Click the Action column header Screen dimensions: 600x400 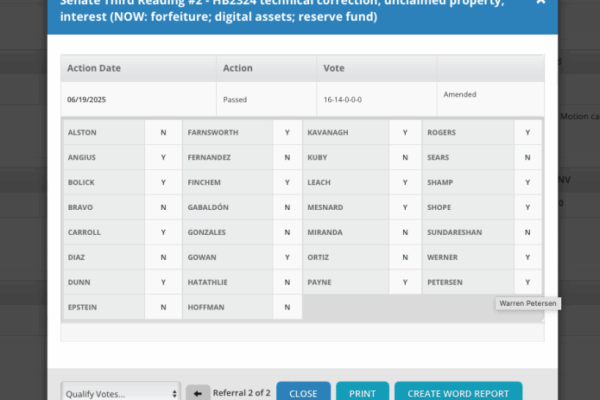click(266, 68)
